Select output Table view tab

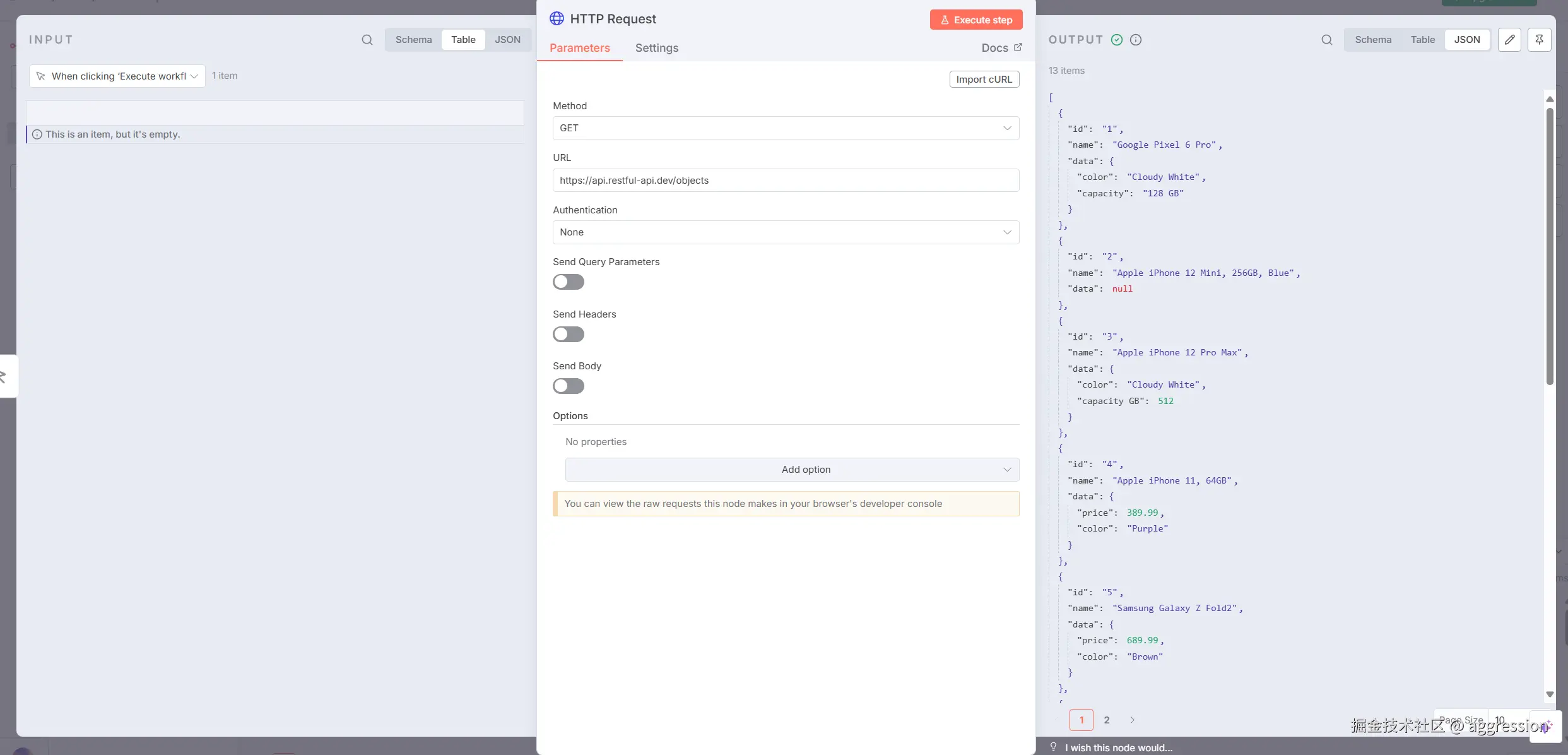pos(1422,40)
